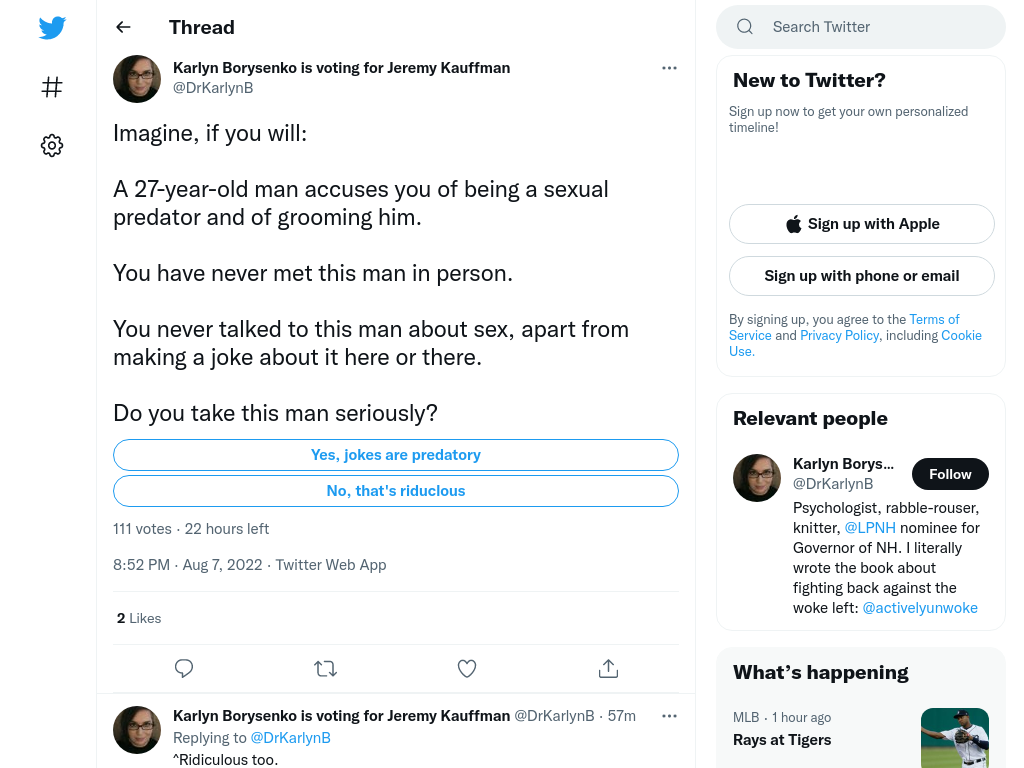Click the Twitter bird logo

[52, 27]
